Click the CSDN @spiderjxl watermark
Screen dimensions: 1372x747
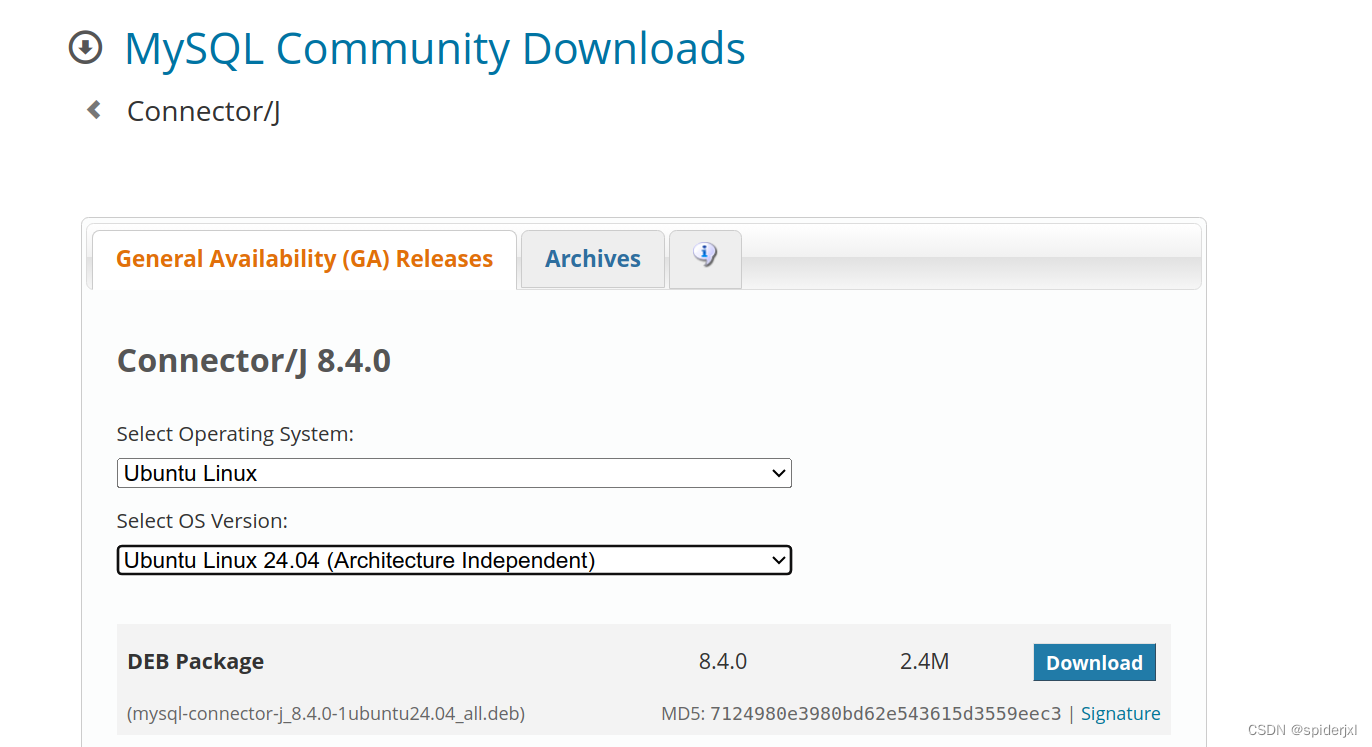click(x=1302, y=731)
